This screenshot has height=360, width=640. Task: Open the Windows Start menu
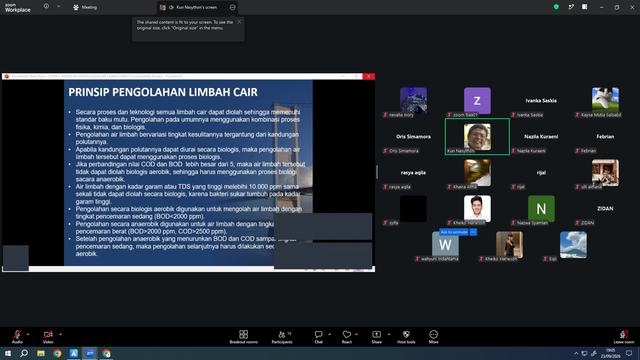(x=8, y=353)
